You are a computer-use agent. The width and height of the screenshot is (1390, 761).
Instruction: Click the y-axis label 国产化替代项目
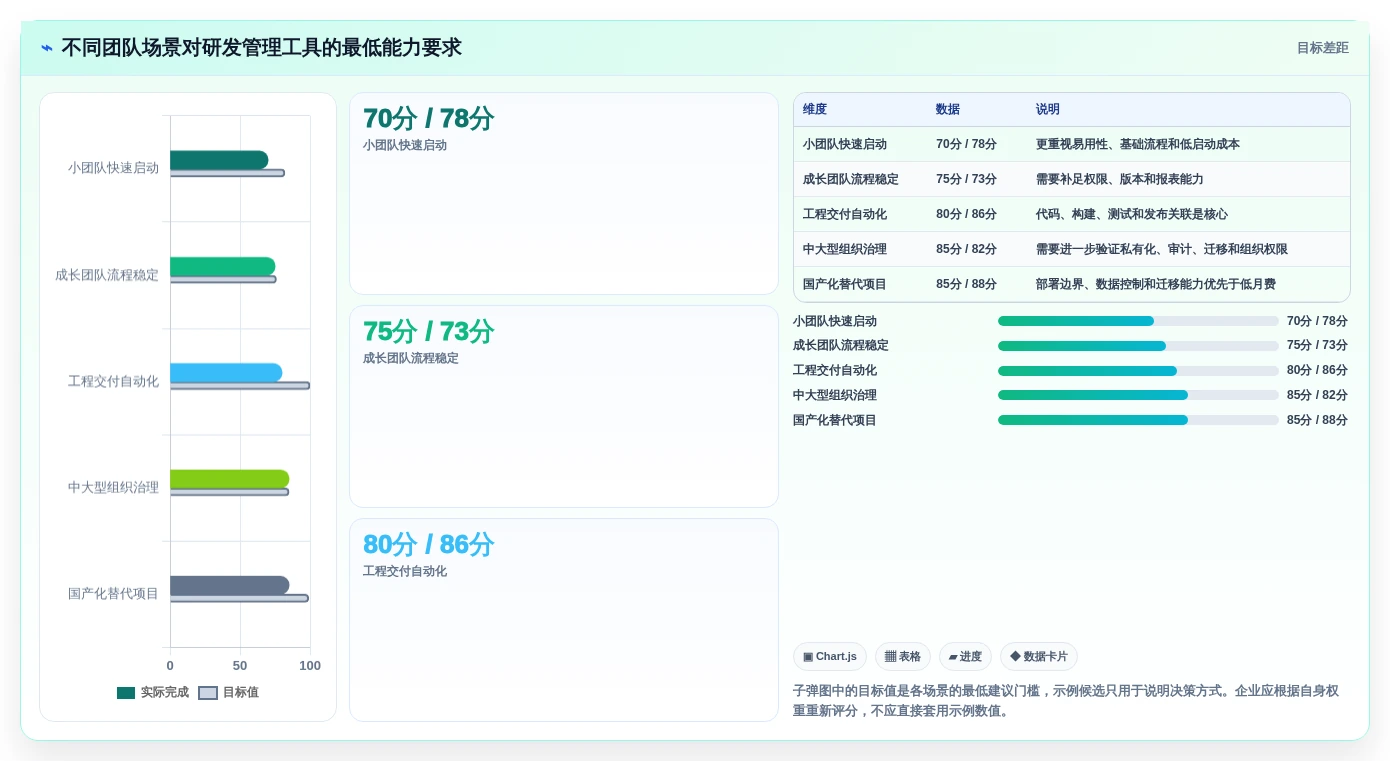click(113, 593)
